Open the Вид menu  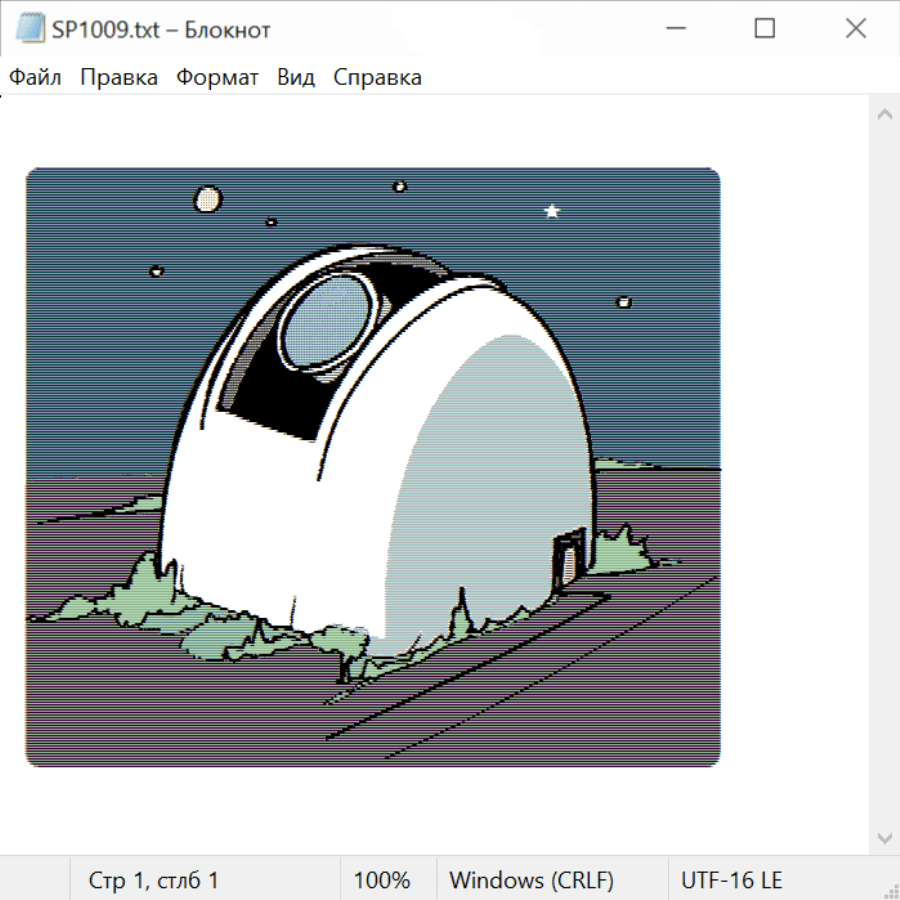(x=296, y=78)
